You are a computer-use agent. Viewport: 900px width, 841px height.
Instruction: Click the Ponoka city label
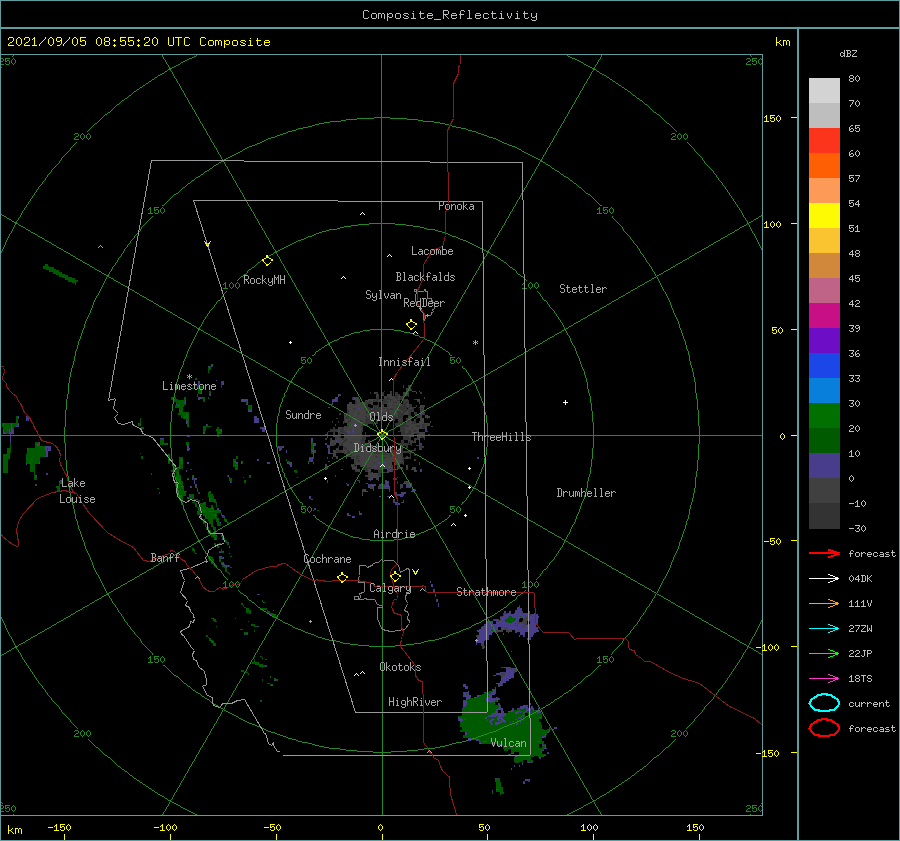click(456, 206)
